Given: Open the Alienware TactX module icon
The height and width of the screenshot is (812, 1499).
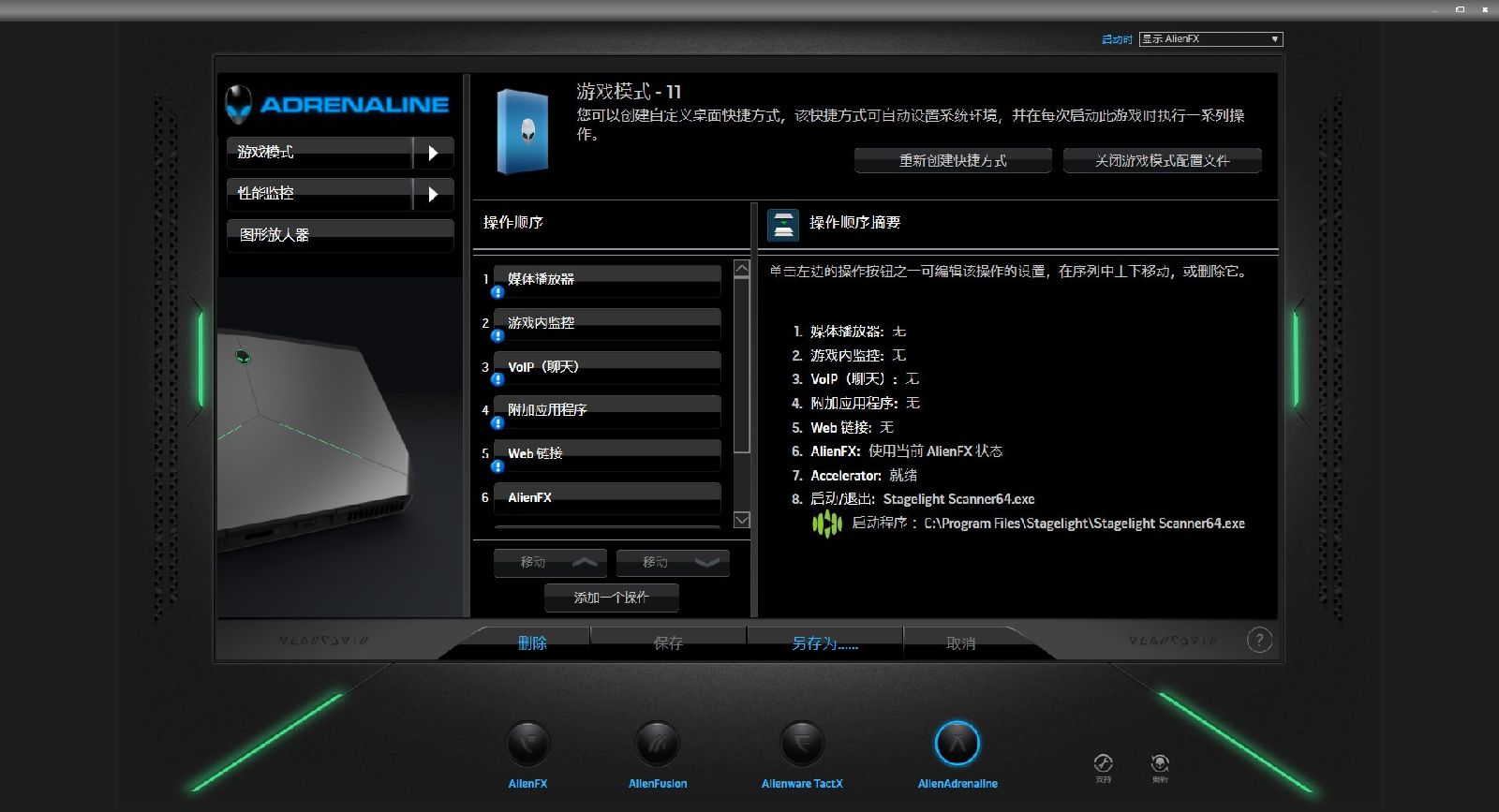Looking at the screenshot, I should tap(802, 744).
